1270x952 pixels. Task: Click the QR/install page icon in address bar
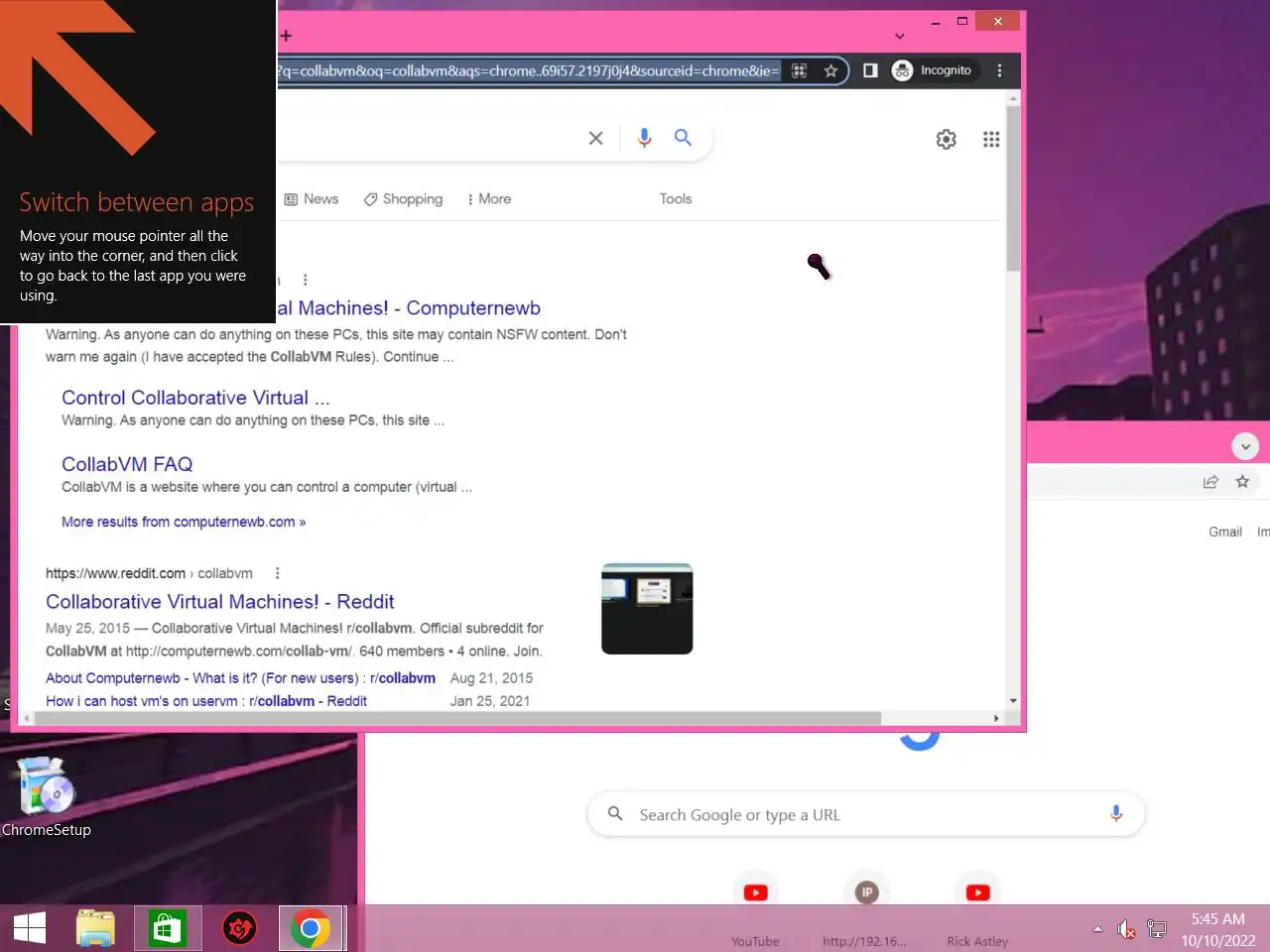click(800, 70)
